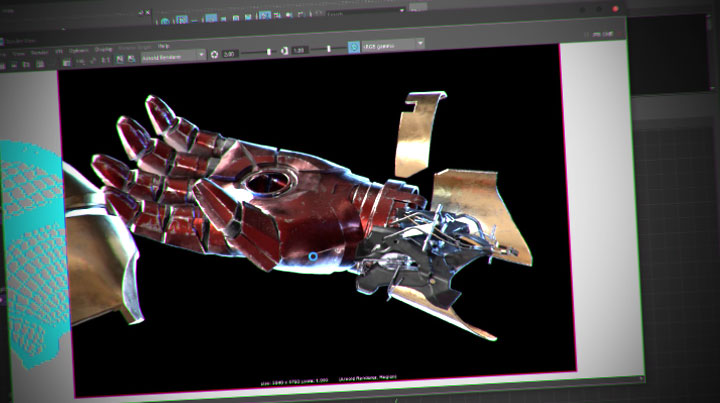Screen dimensions: 720x403
Task: Click the first blue sphere icon in main Maya toolbar
Action: (165, 21)
